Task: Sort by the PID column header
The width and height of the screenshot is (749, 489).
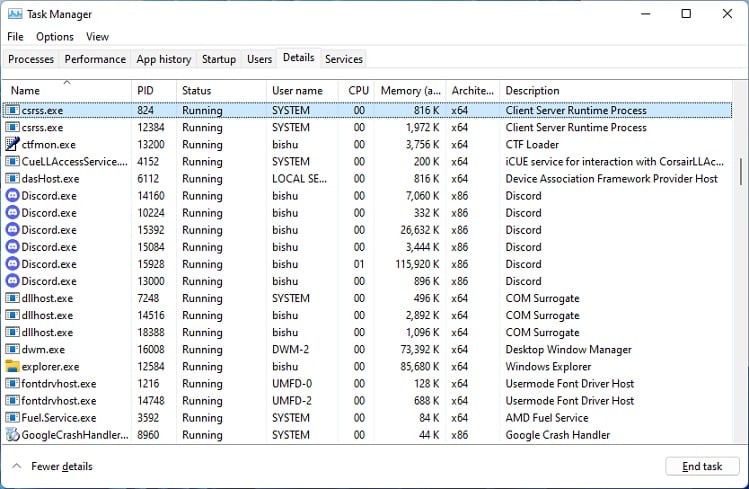Action: click(x=154, y=91)
